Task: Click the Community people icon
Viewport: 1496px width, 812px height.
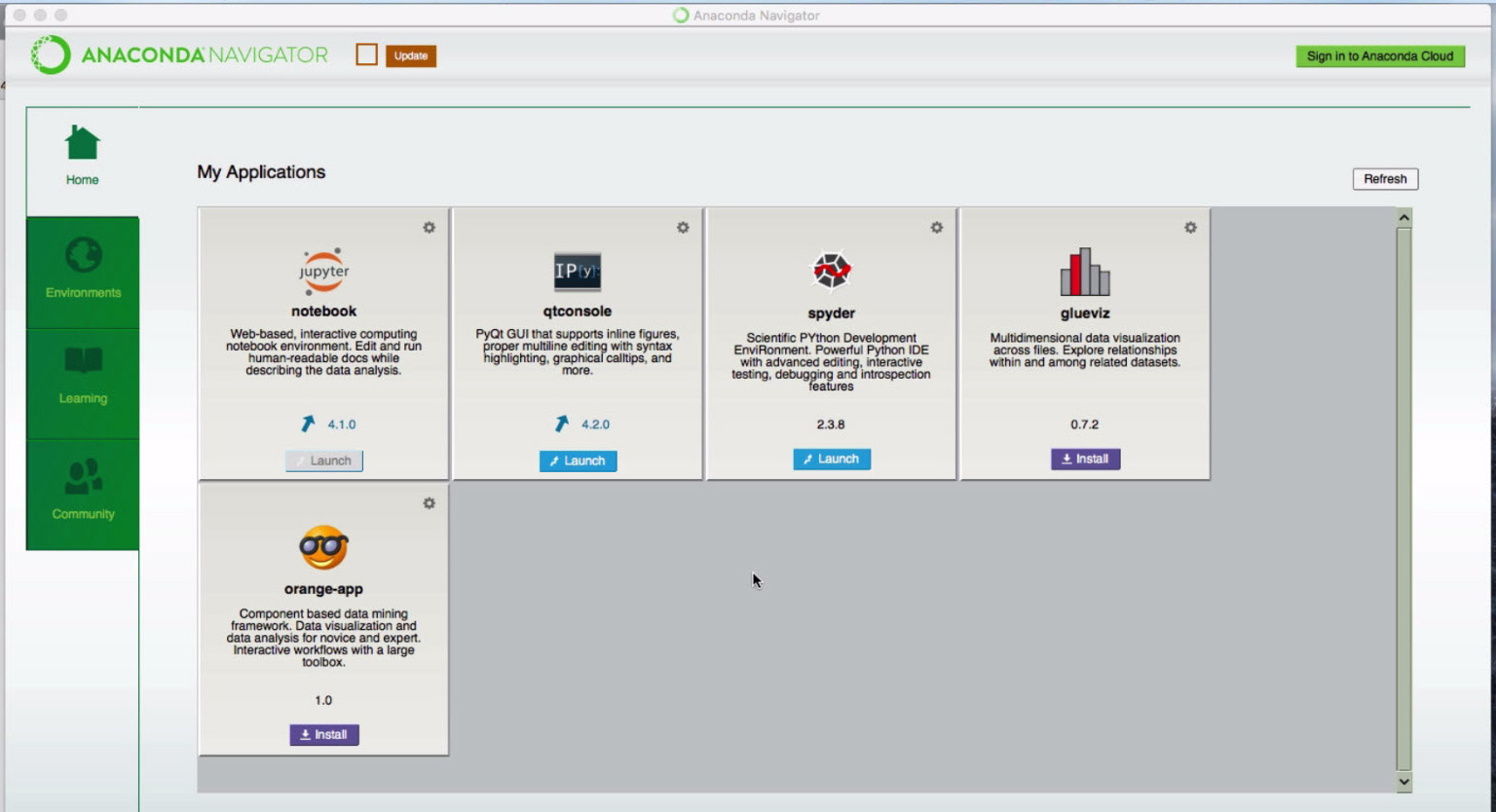Action: tap(84, 476)
